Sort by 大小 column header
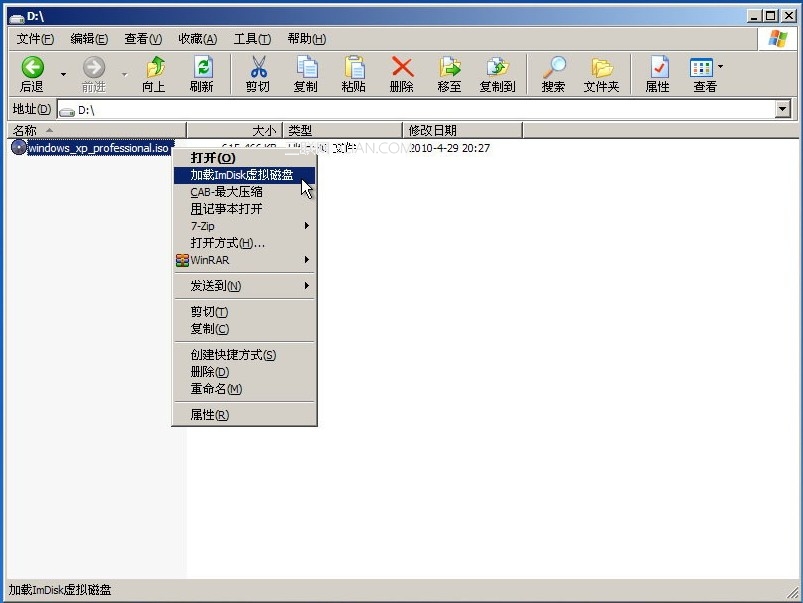The image size is (803, 603). [235, 130]
